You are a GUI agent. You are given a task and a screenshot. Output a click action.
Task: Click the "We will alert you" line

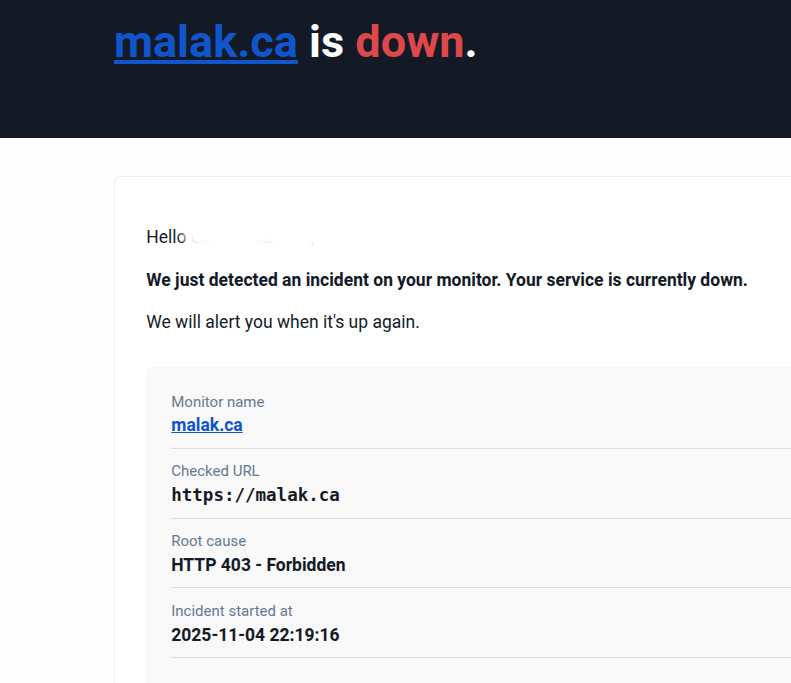(x=282, y=322)
